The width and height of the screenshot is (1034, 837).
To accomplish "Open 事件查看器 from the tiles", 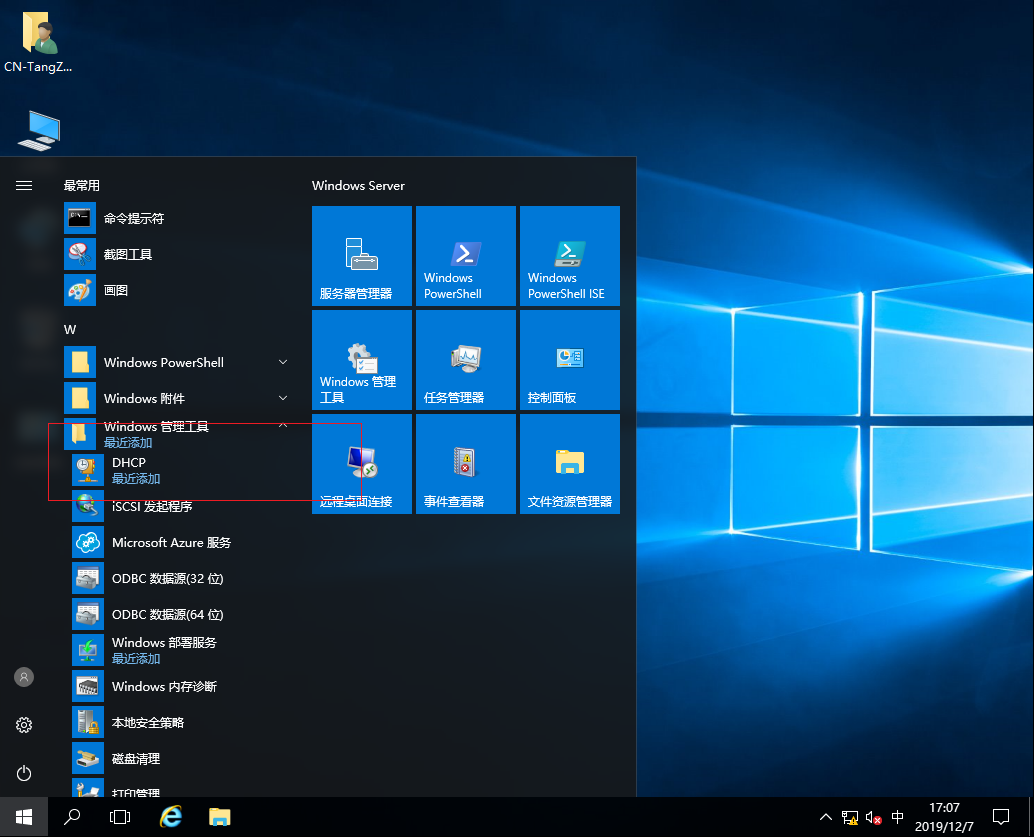I will coord(465,463).
